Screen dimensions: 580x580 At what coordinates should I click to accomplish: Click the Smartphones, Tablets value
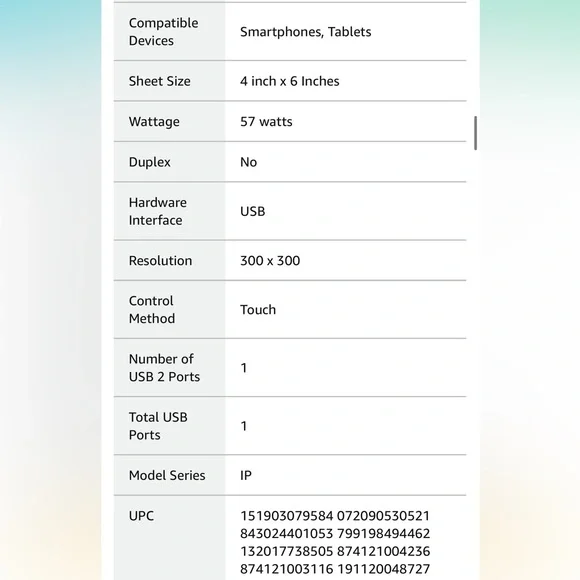pos(306,32)
